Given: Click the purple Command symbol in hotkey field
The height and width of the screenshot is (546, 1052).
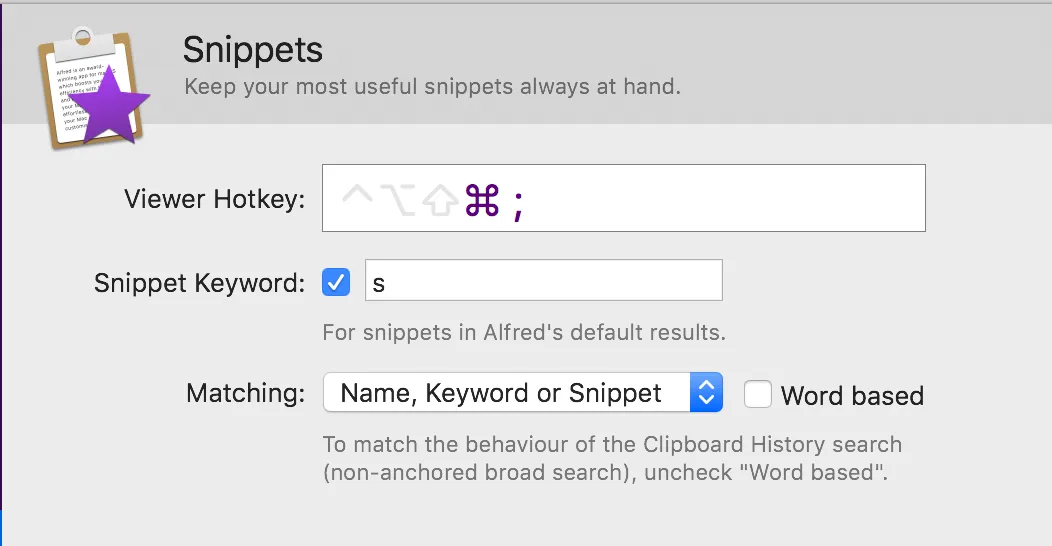Looking at the screenshot, I should (481, 201).
